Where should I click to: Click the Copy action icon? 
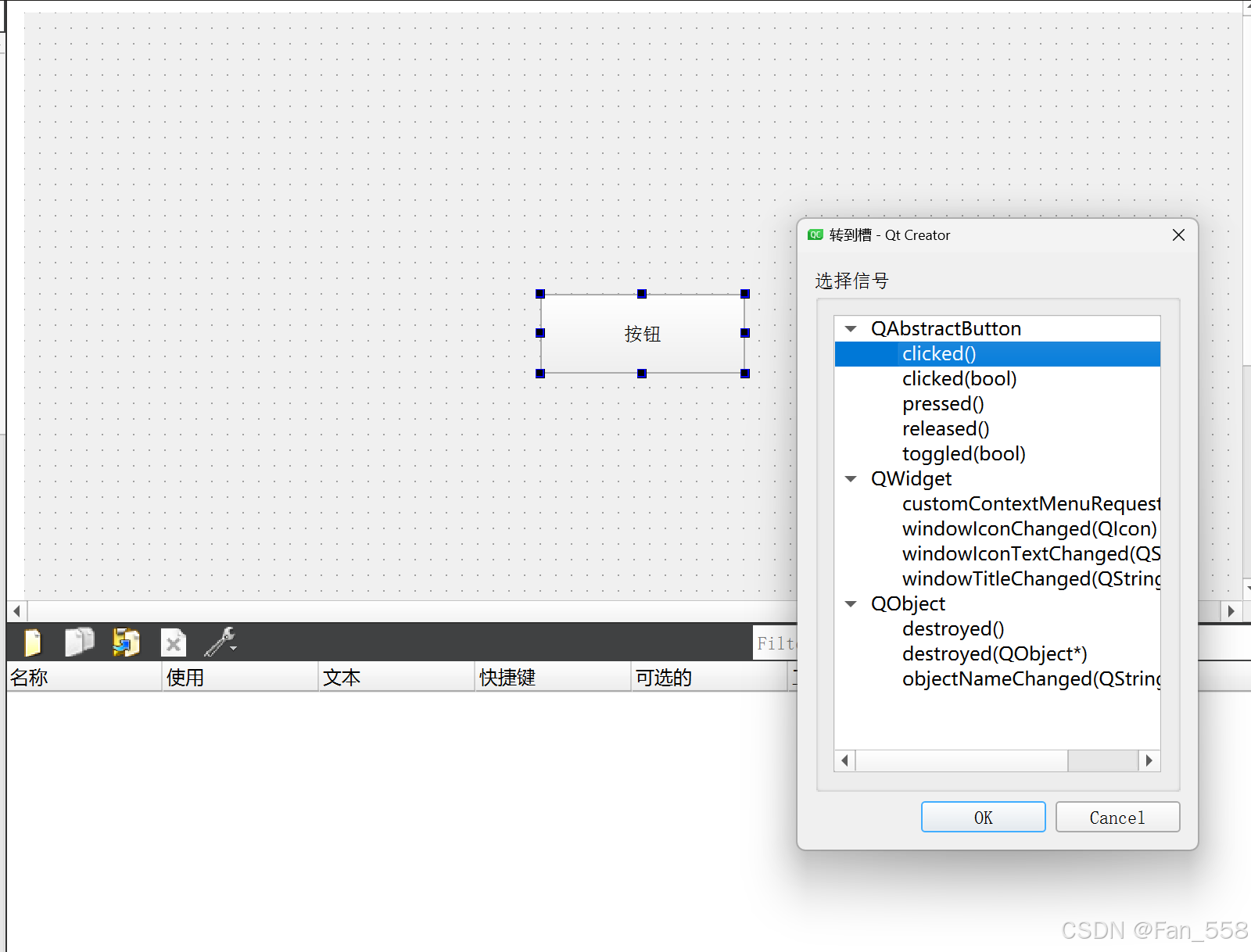tap(79, 642)
